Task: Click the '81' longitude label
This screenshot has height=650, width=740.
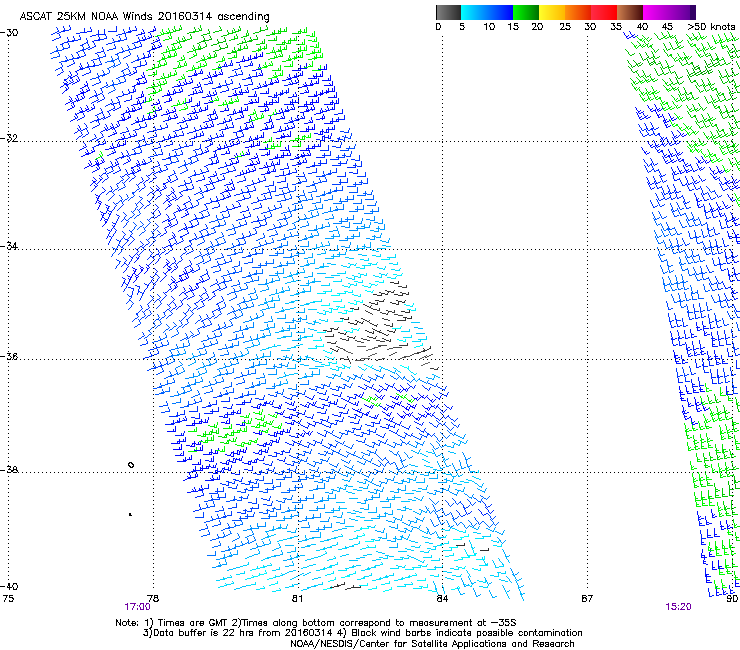Action: (x=297, y=599)
